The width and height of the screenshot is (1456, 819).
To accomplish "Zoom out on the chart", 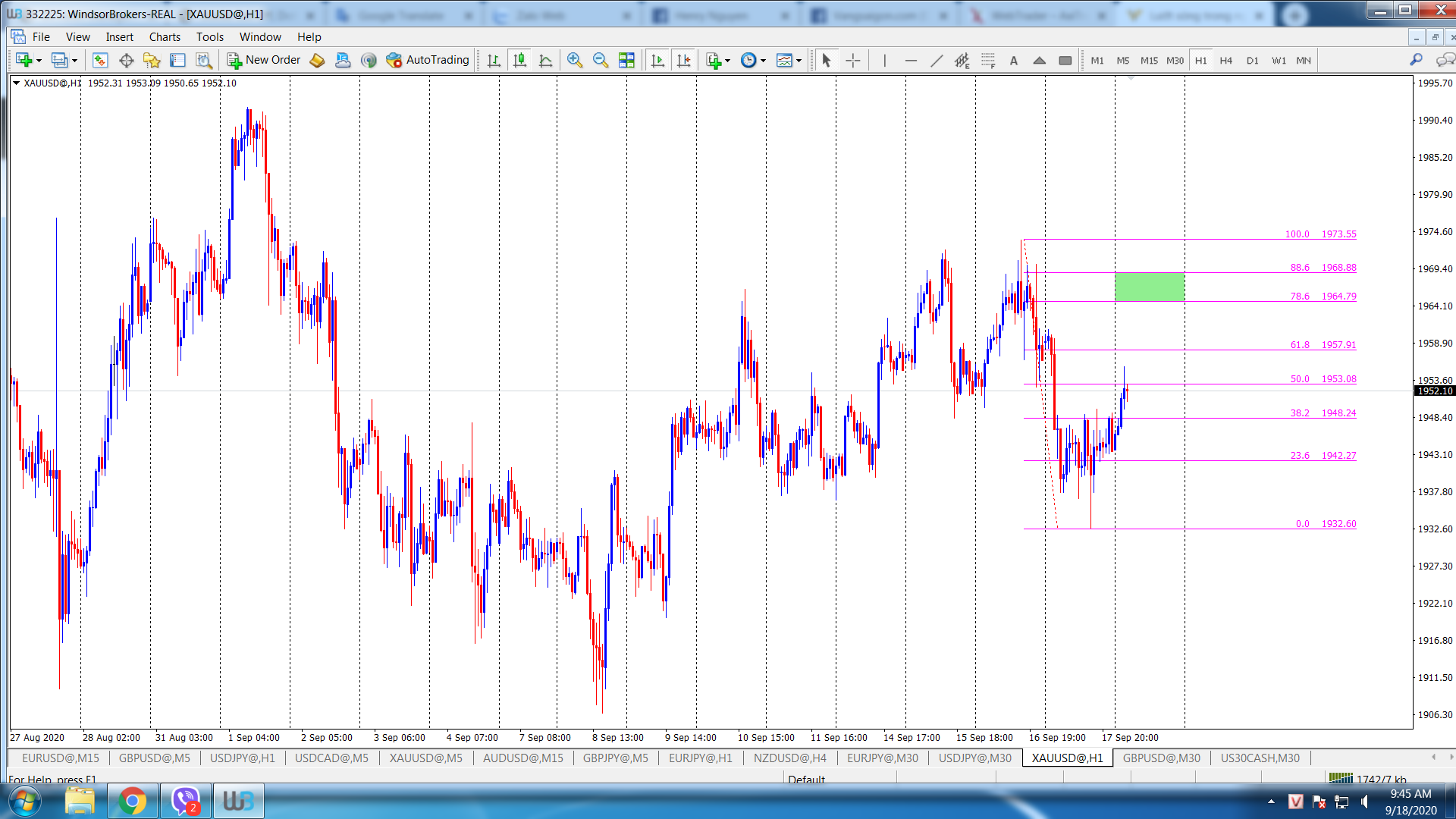I will (x=601, y=60).
